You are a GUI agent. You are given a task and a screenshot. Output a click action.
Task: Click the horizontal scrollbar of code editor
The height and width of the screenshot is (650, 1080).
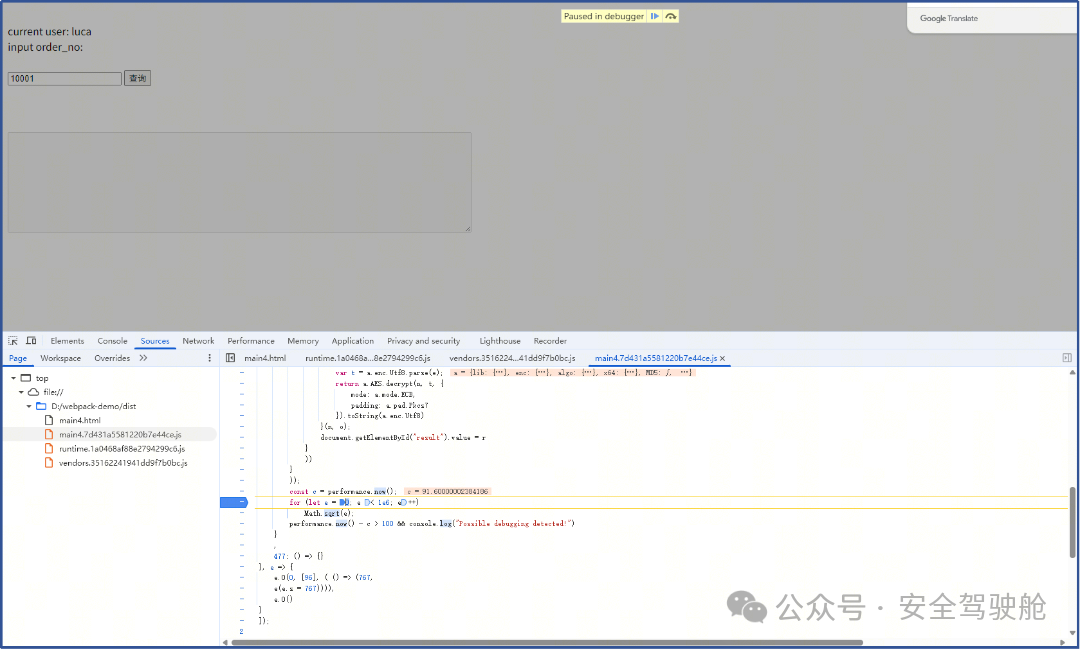546,643
